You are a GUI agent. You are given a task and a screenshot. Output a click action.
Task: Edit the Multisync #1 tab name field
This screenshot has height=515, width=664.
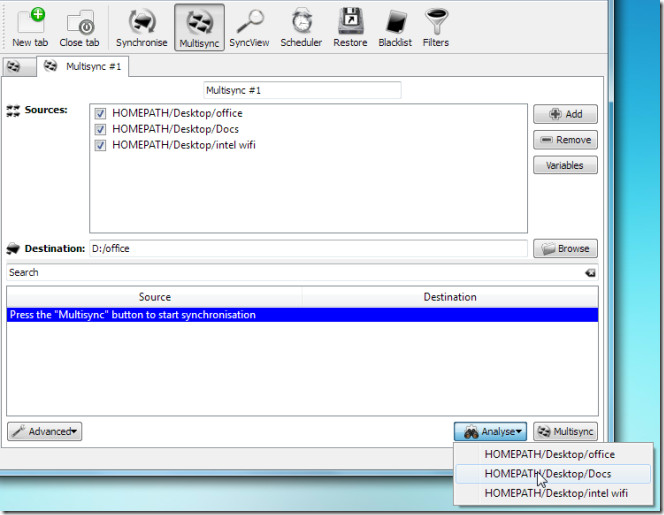[x=302, y=90]
